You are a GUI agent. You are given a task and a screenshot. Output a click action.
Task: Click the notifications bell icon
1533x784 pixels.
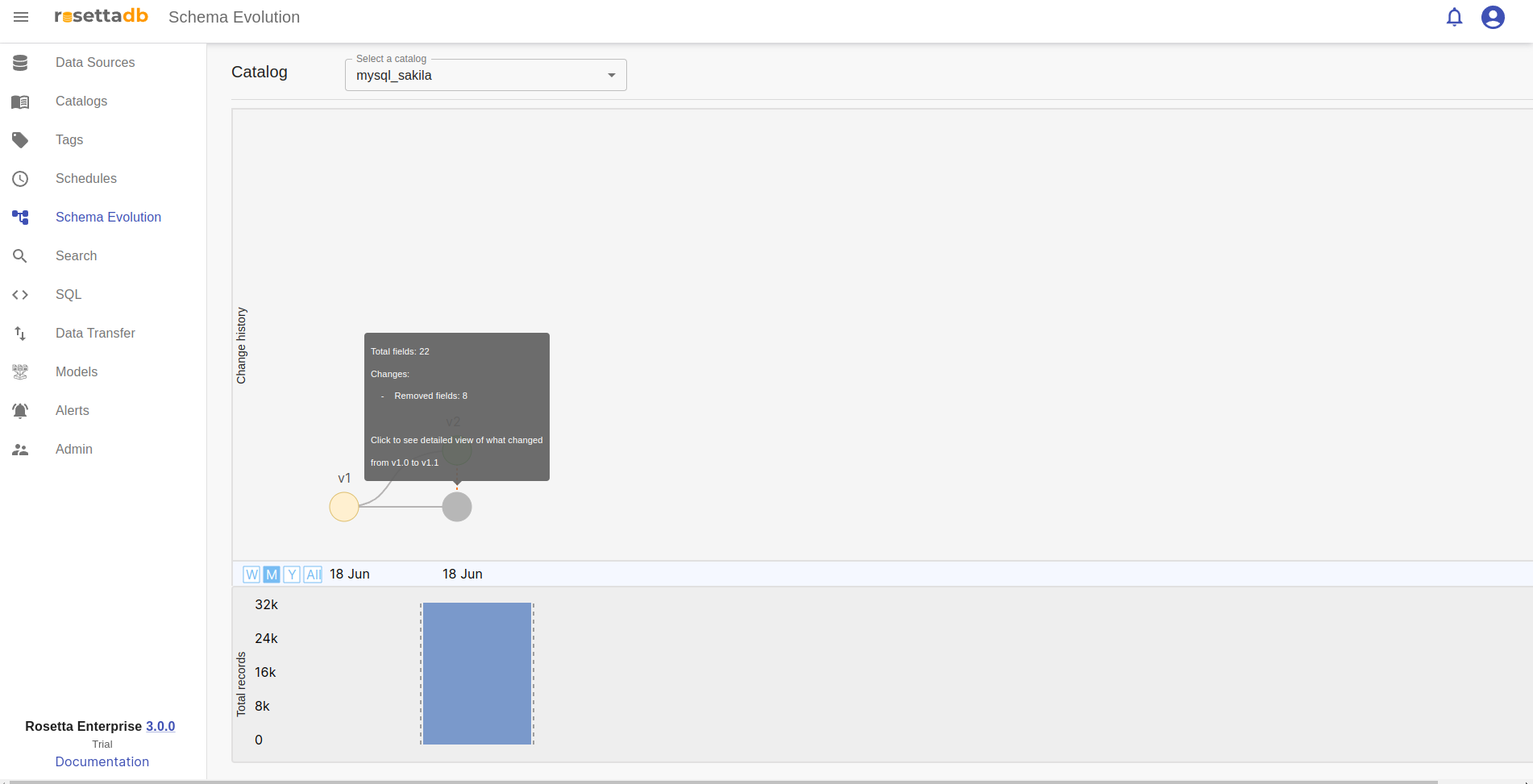[1454, 17]
